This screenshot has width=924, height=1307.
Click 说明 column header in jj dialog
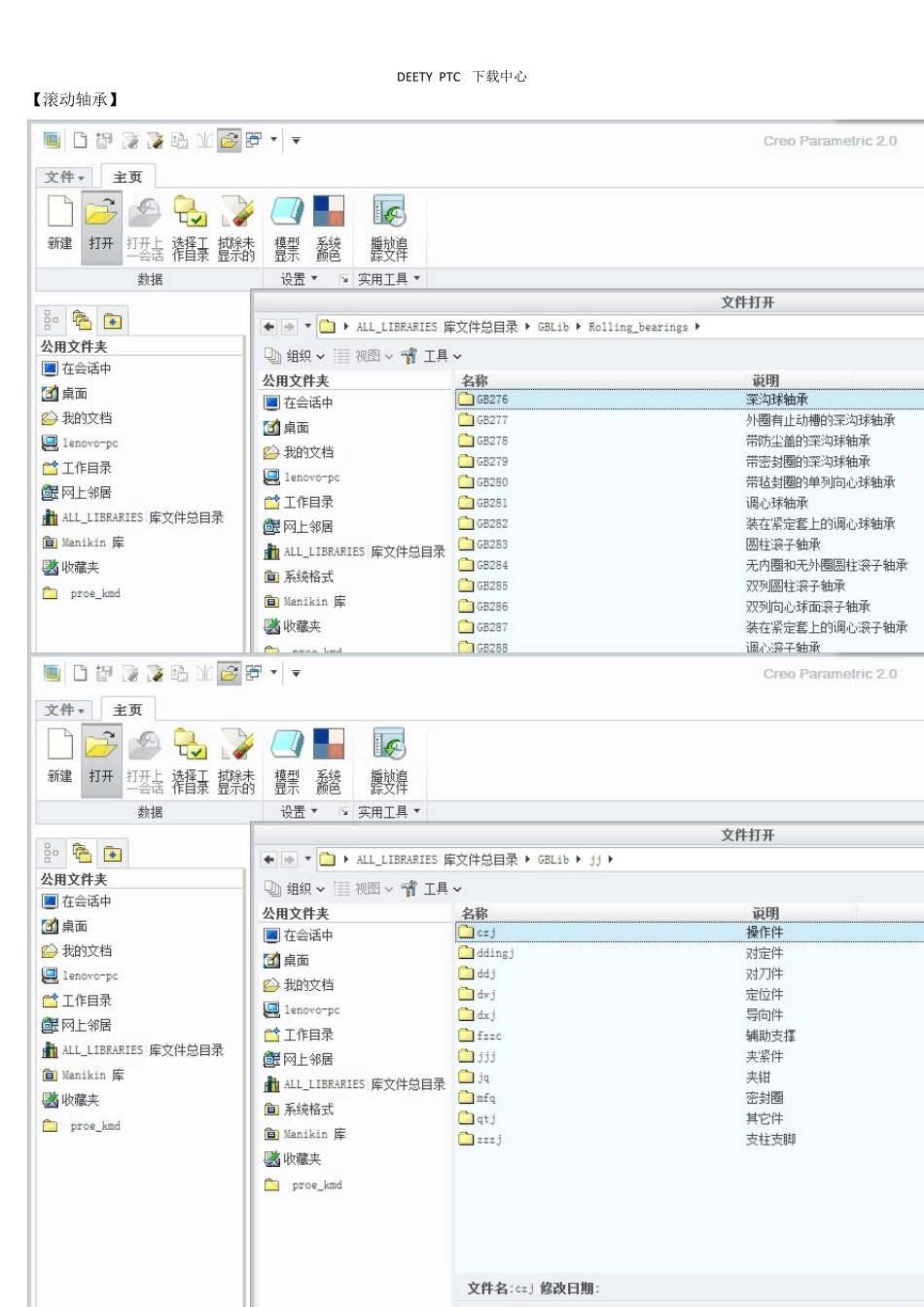coord(765,913)
